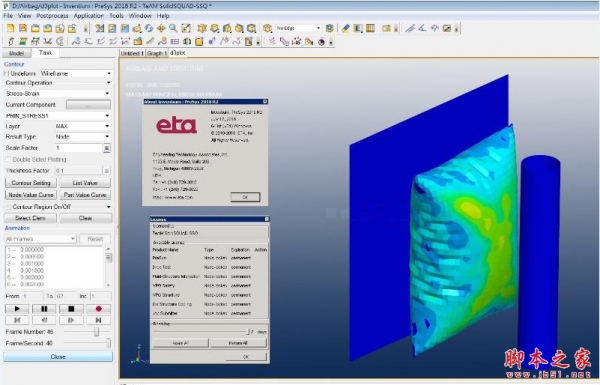Click the gear-like settings icon right of No Edge

point(329,28)
